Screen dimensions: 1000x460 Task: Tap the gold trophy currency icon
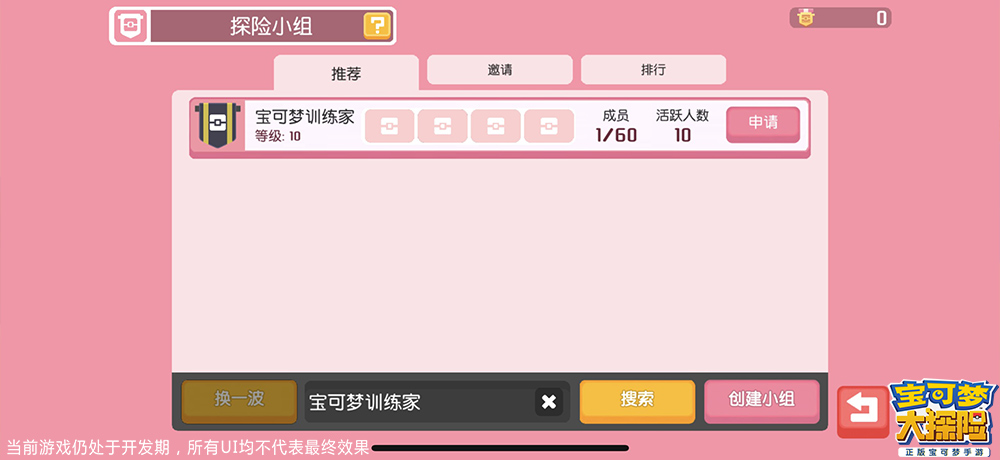click(806, 18)
